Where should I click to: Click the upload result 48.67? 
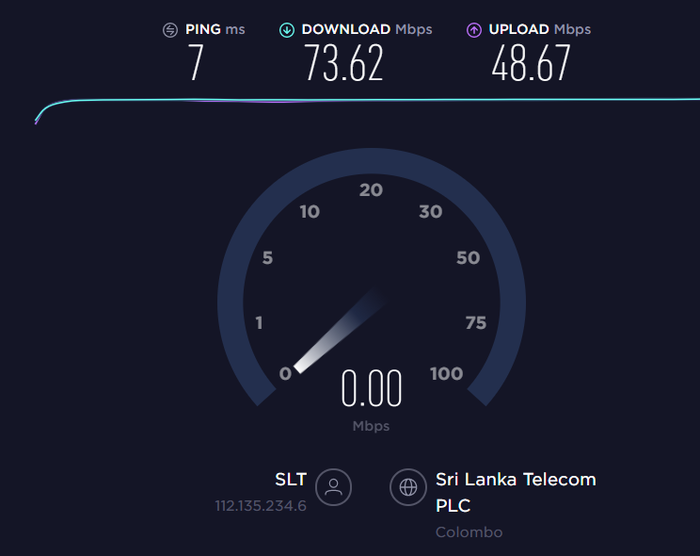click(x=531, y=63)
